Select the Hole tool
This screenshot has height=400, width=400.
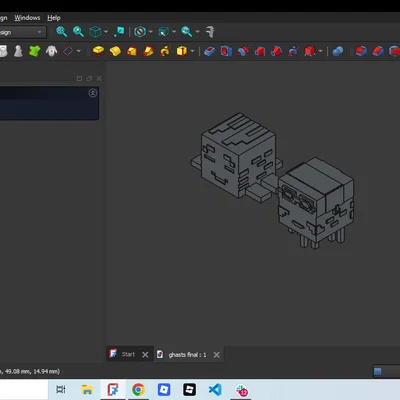click(x=226, y=51)
